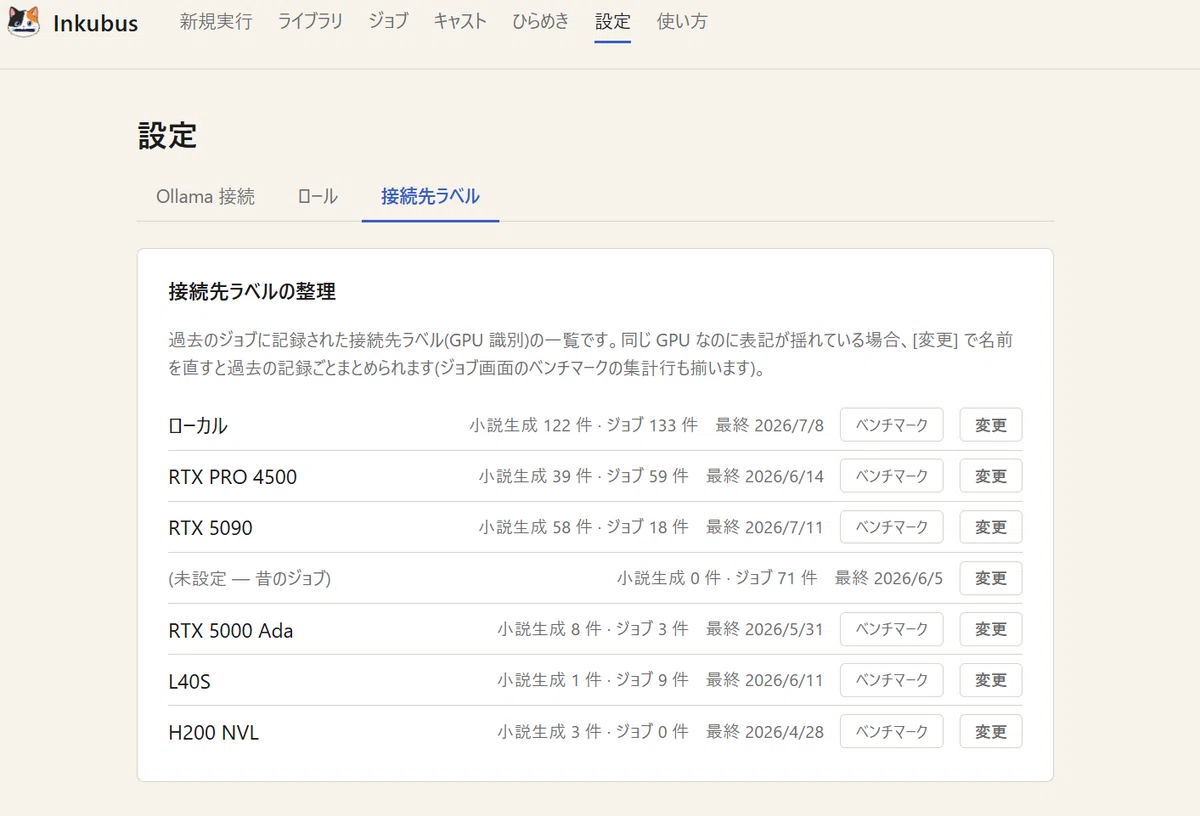Viewport: 1200px width, 816px height.
Task: Click 小説生成 1 件 · ジョブ 9 件 stats
Action: 593,680
